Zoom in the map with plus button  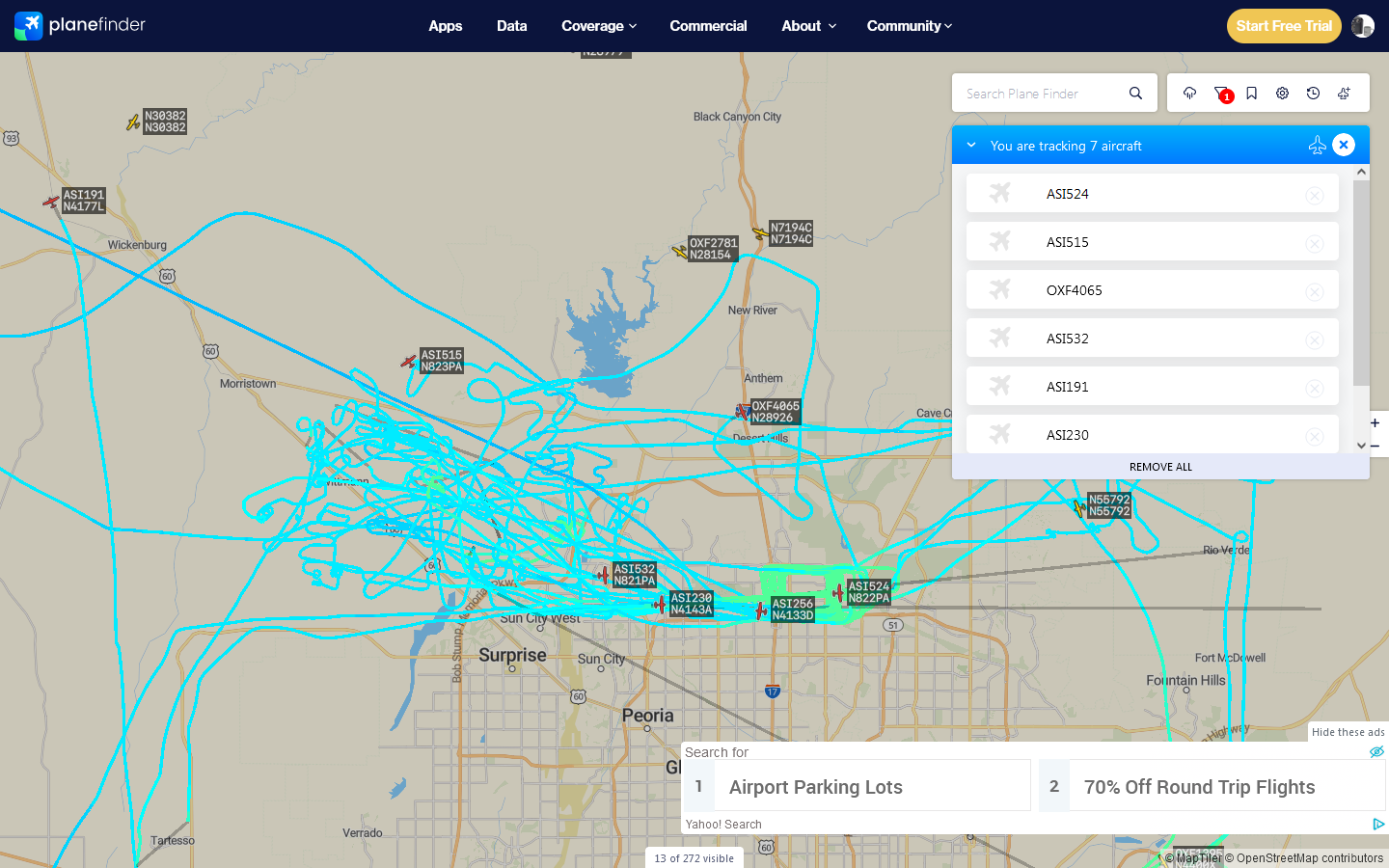click(x=1375, y=422)
